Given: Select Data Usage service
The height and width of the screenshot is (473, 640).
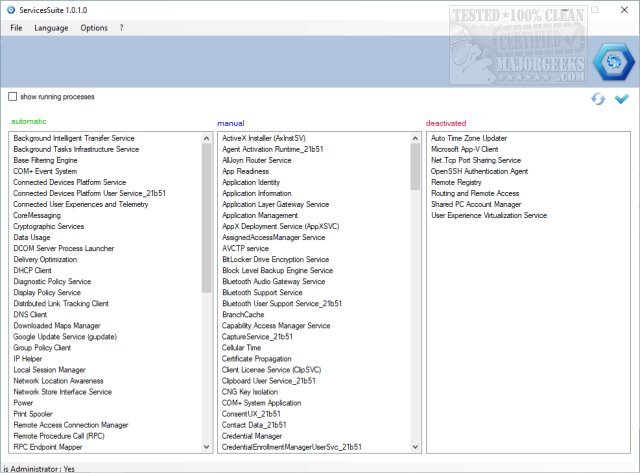Looking at the screenshot, I should (32, 238).
